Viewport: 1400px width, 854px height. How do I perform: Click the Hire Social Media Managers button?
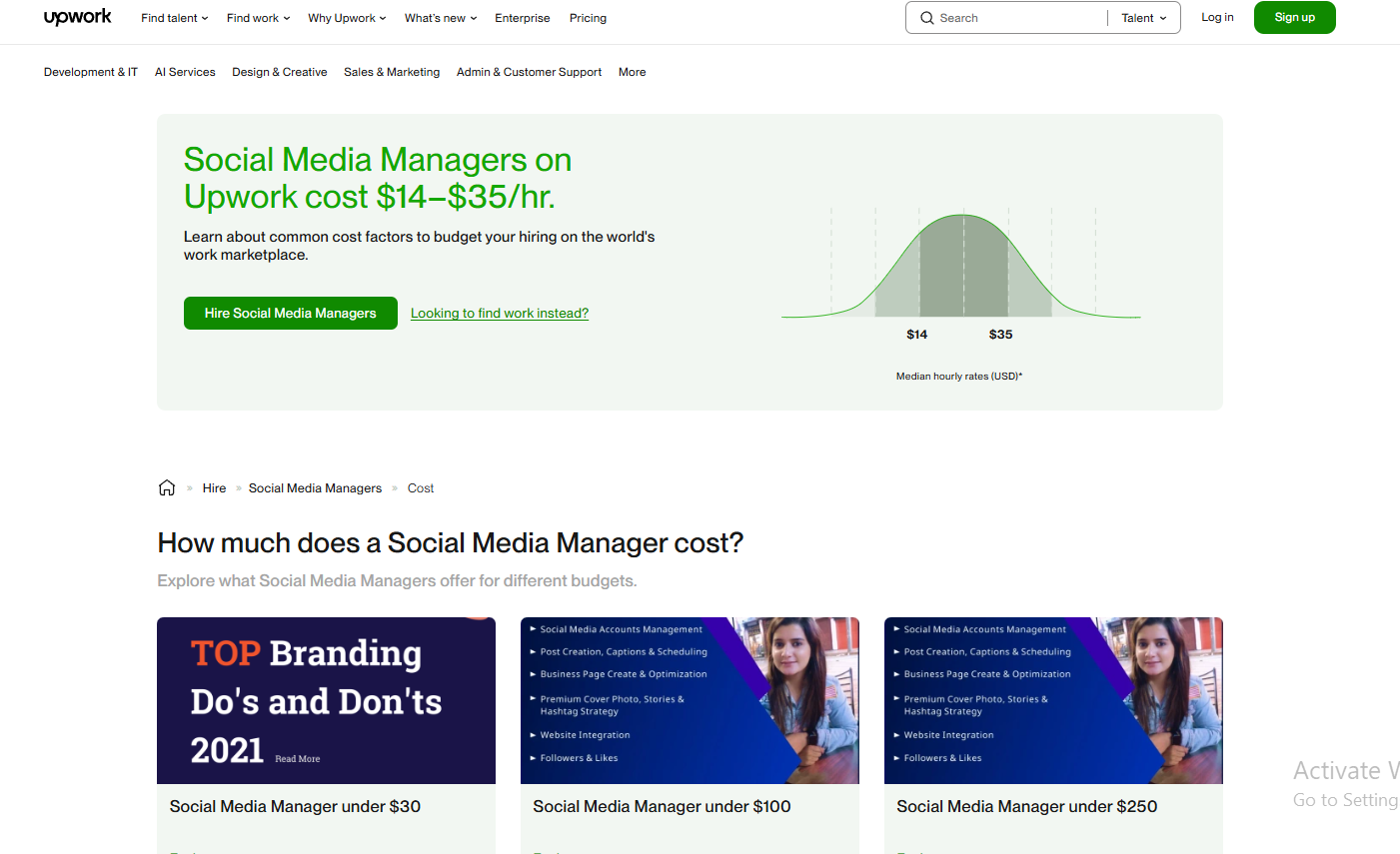[291, 313]
